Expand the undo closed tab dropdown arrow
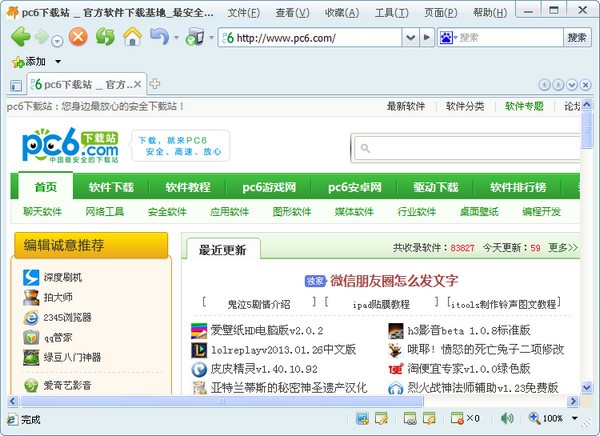This screenshot has width=600, height=436. point(176,38)
